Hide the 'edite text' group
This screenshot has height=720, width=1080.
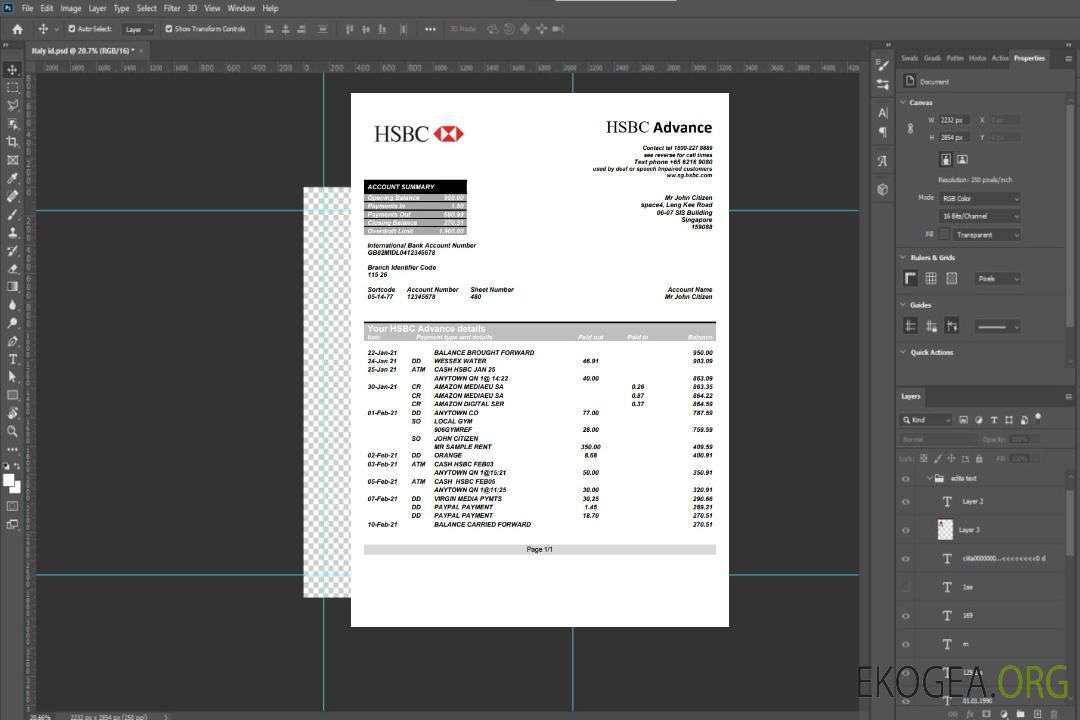coord(906,479)
